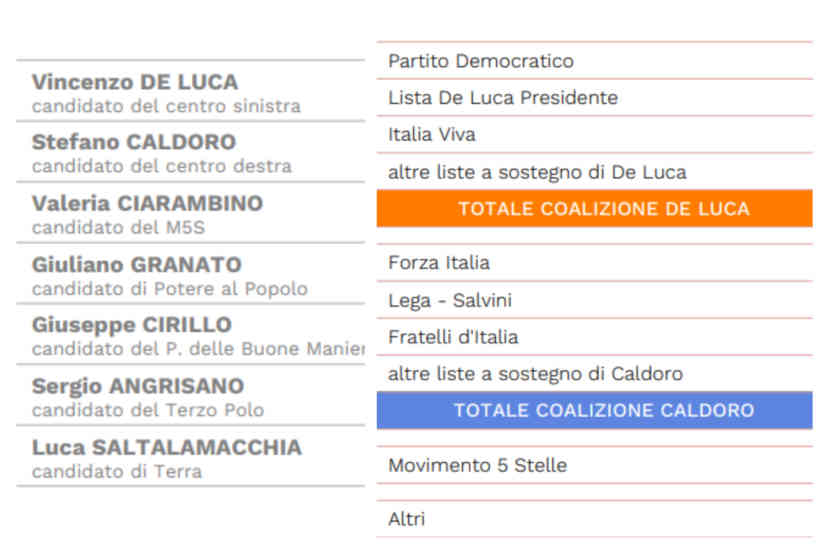825x550 pixels.
Task: Open altre liste a sostegno di De Luca
Action: pyautogui.click(x=595, y=172)
